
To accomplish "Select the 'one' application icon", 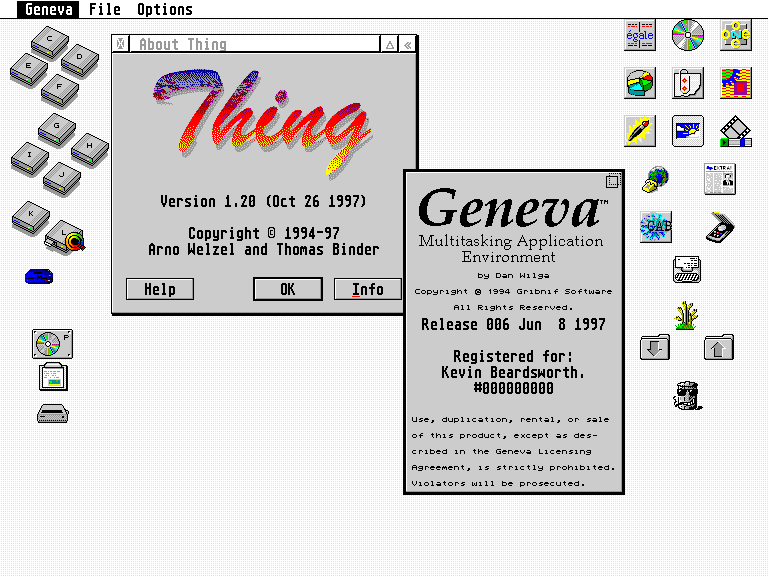I will 736,35.
